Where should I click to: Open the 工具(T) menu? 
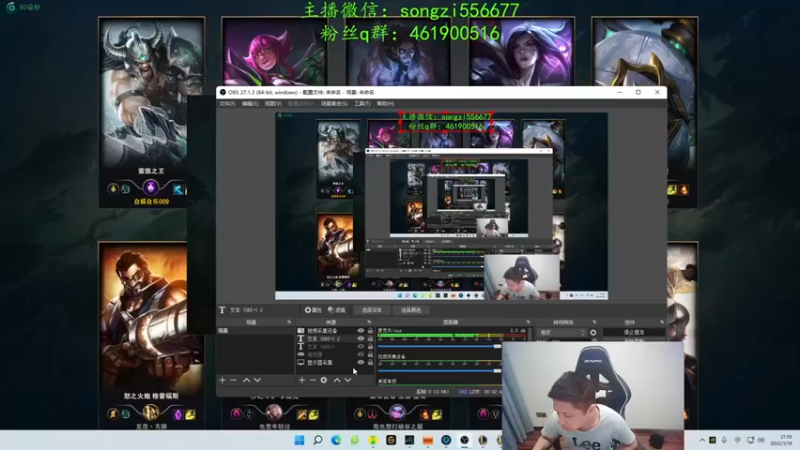(x=362, y=104)
